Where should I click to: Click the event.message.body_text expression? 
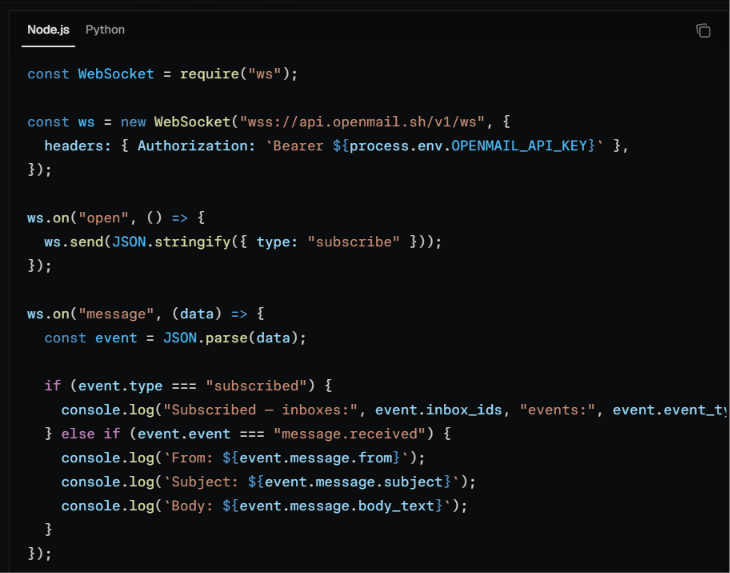tap(337, 506)
